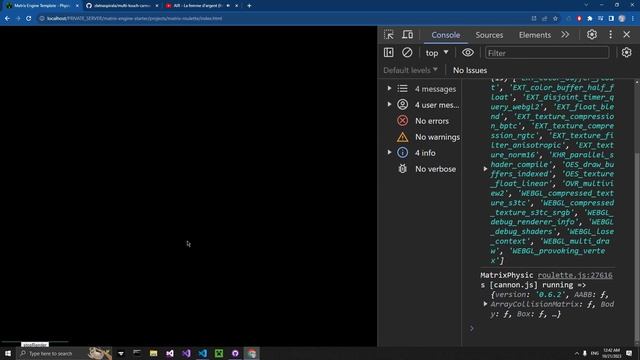
Task: Show more DevTools tabs chevron
Action: 565,35
